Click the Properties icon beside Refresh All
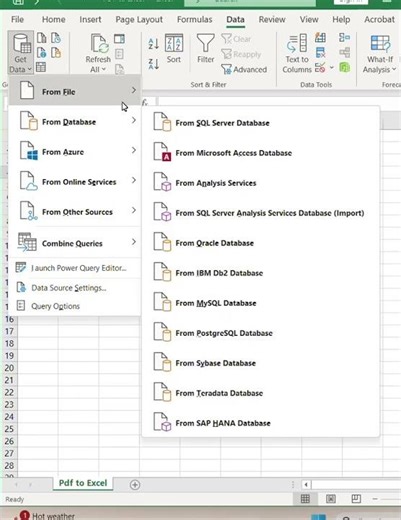The image size is (401, 520). click(x=119, y=54)
